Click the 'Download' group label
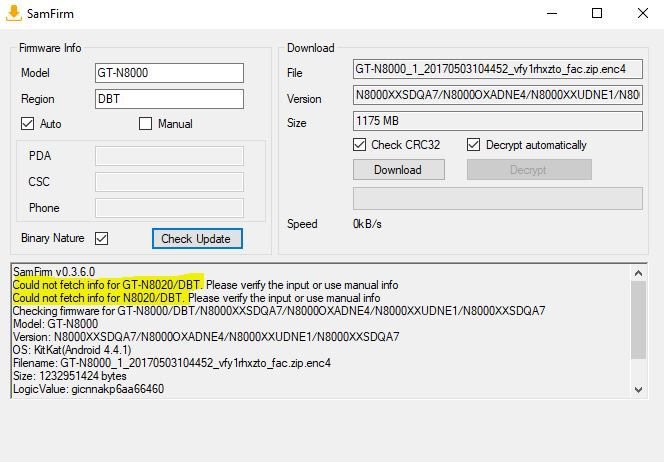This screenshot has width=664, height=462. pyautogui.click(x=310, y=48)
